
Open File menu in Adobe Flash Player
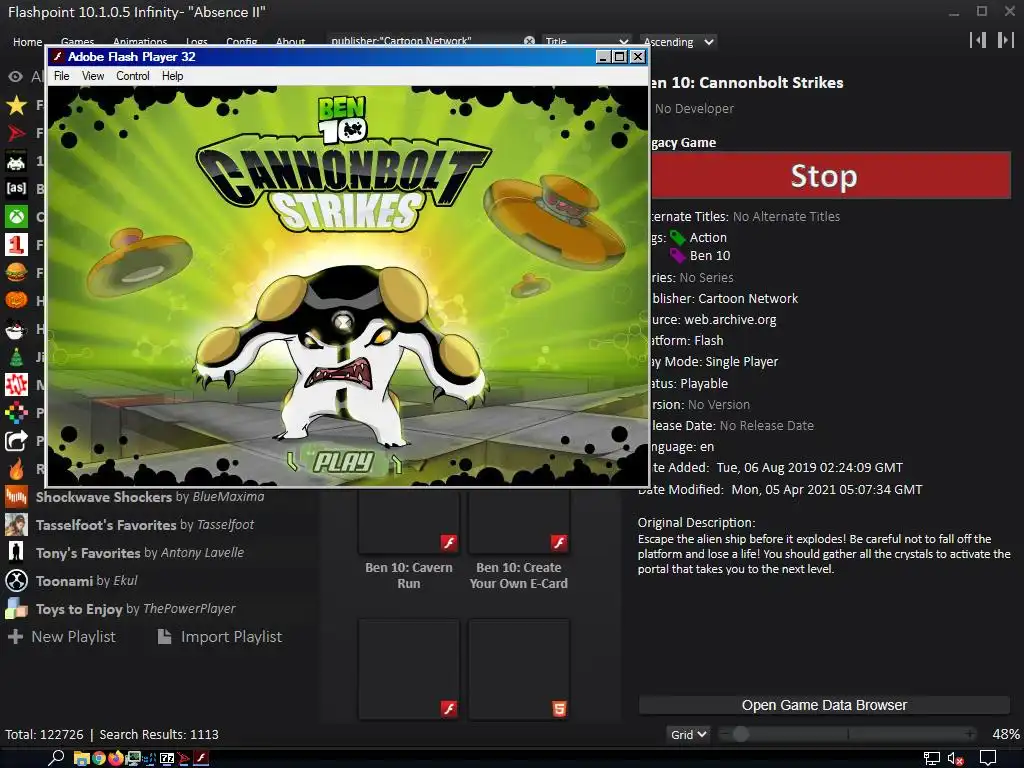[61, 76]
